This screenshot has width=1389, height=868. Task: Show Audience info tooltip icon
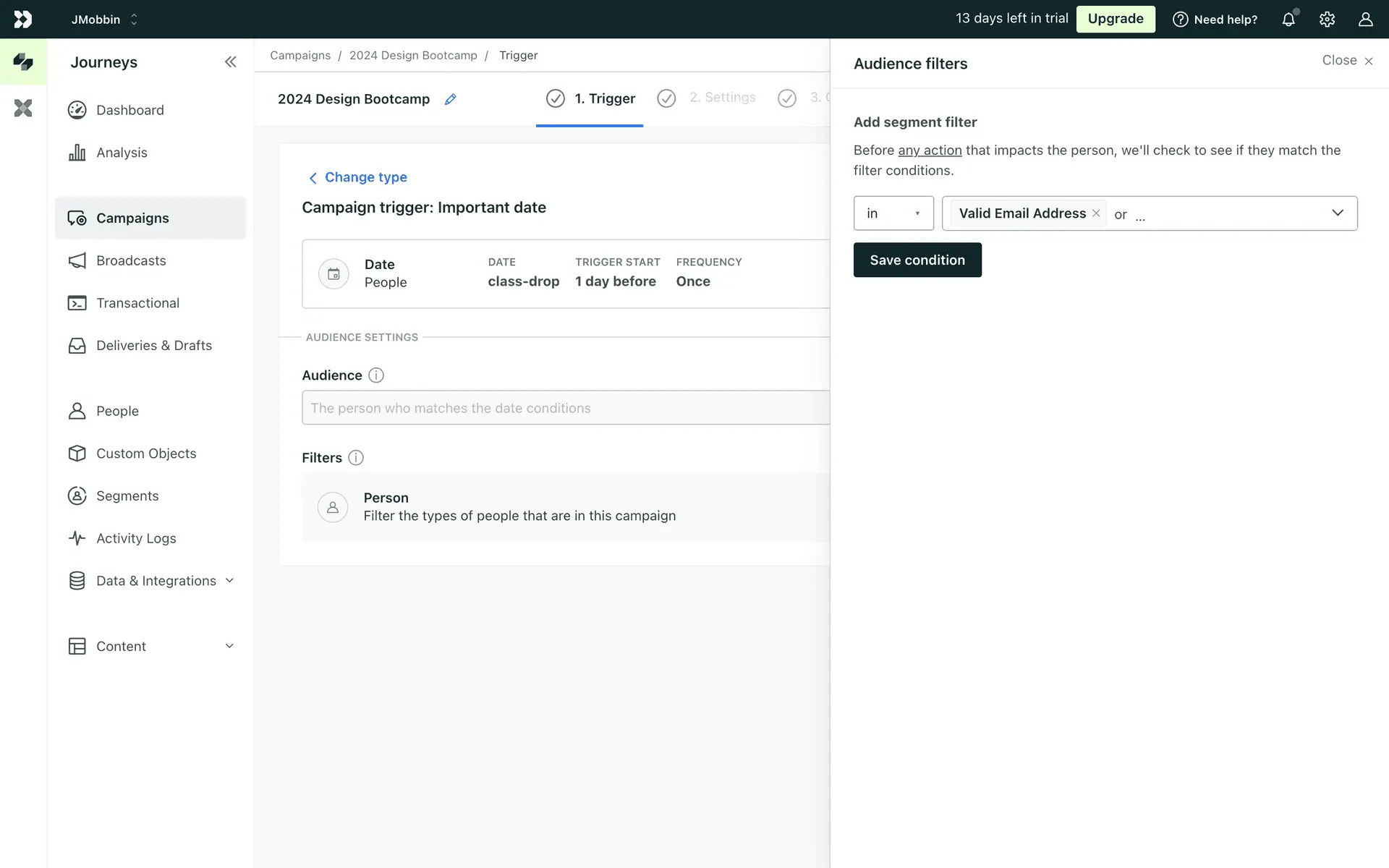(x=376, y=375)
